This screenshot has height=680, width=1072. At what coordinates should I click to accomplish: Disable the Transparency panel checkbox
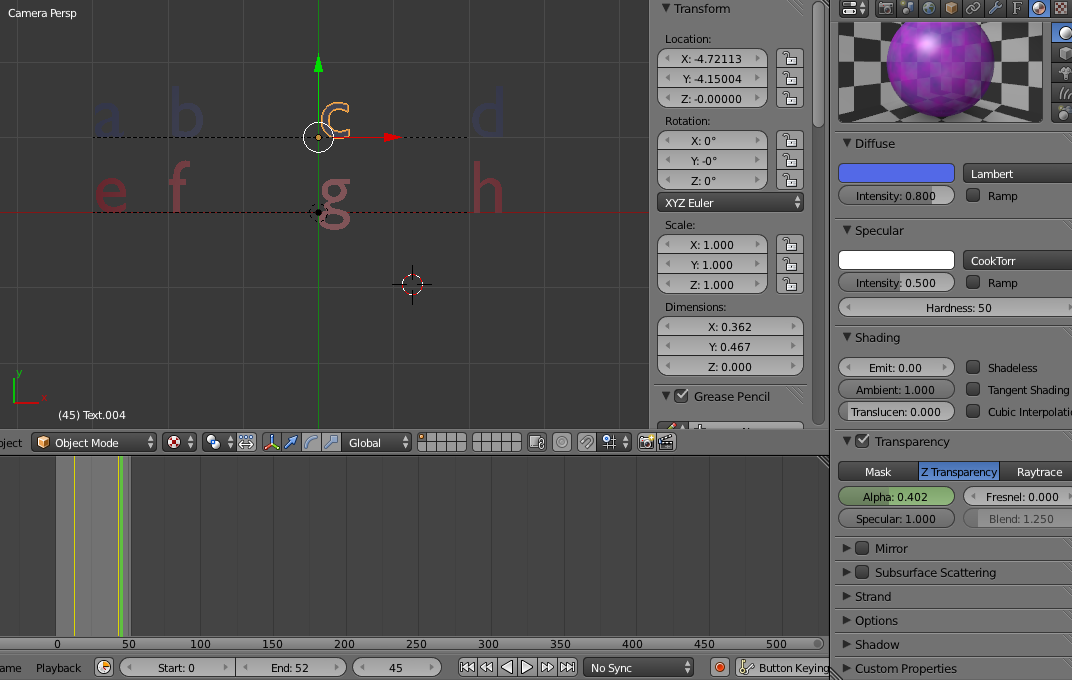(863, 441)
